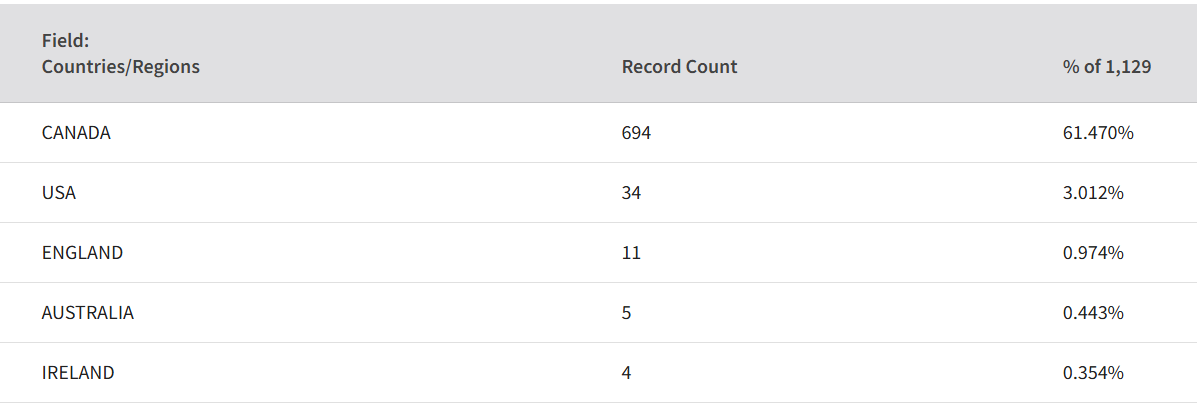Click the % of 1,129 column header

(1107, 67)
